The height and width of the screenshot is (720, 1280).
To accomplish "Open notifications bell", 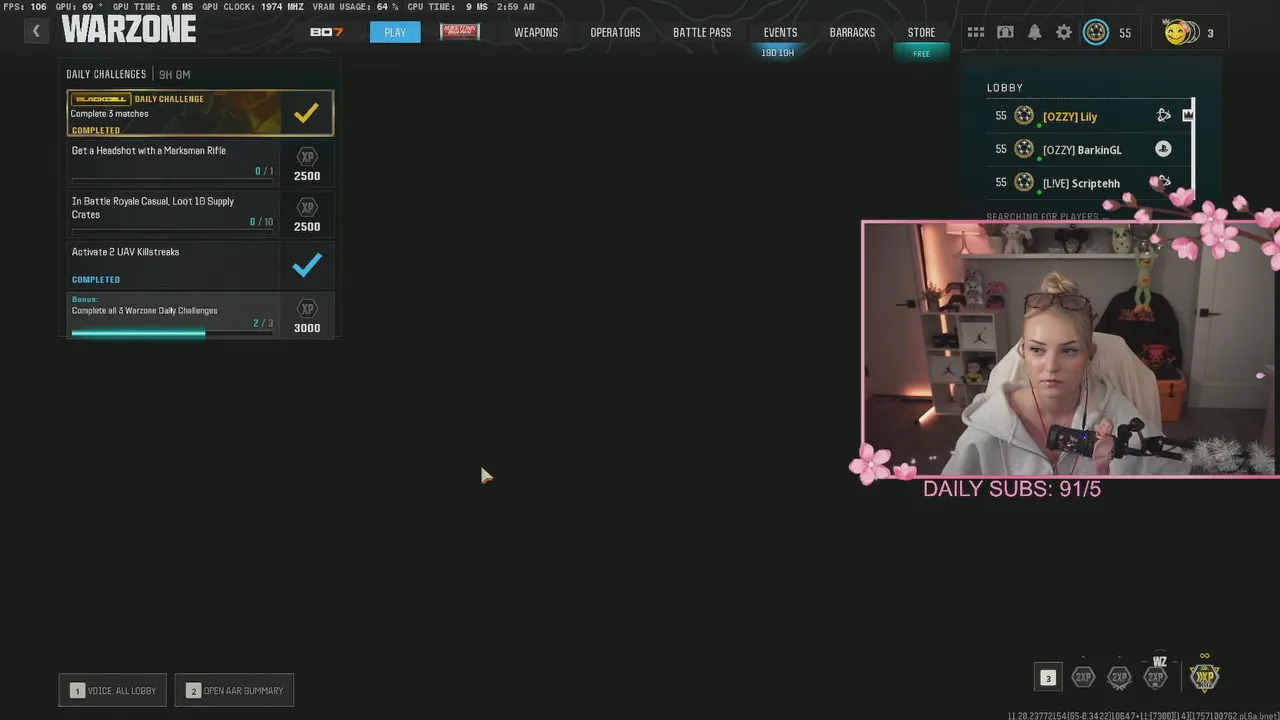I will coord(1034,33).
